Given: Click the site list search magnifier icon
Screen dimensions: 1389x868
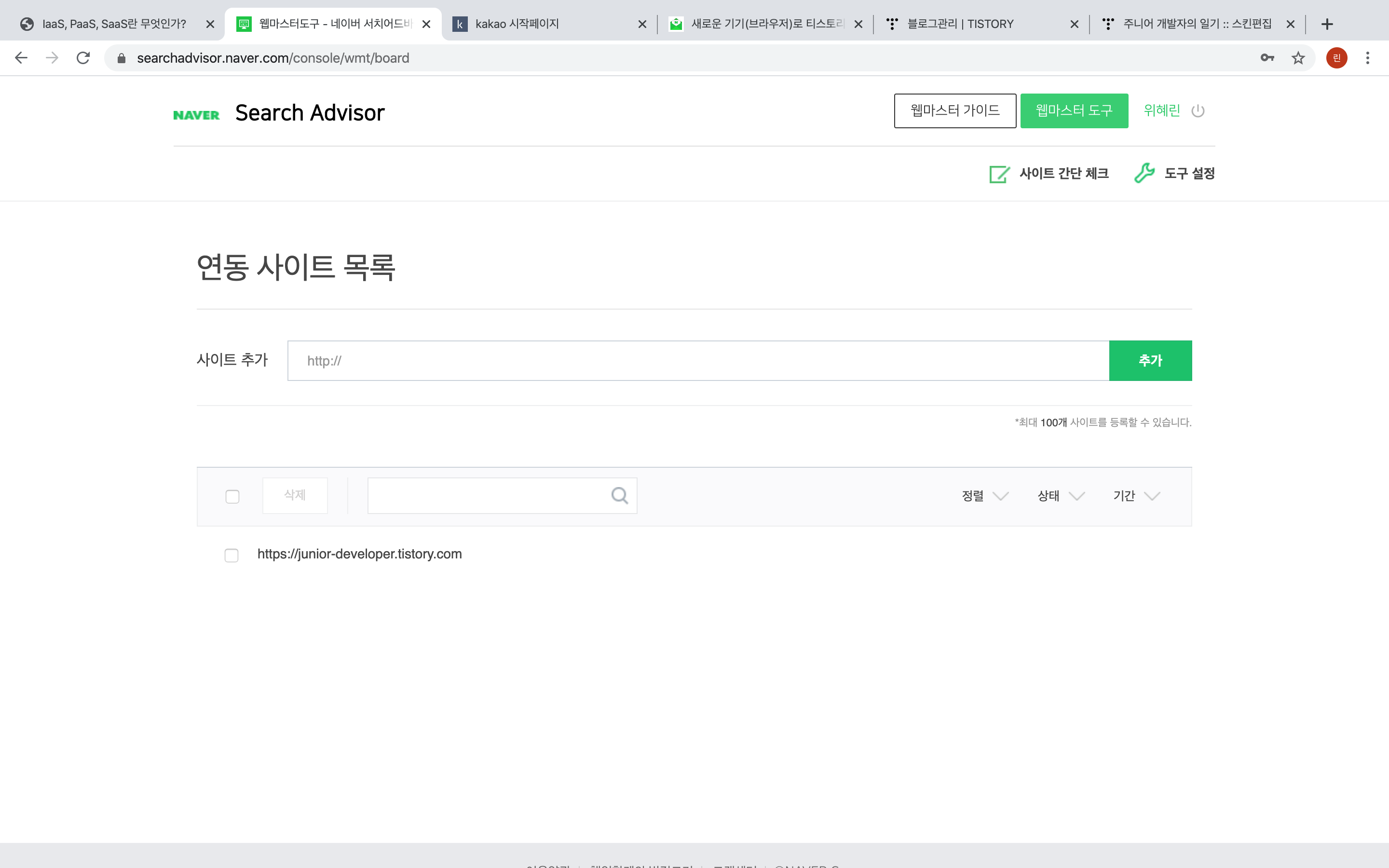Looking at the screenshot, I should click(619, 495).
